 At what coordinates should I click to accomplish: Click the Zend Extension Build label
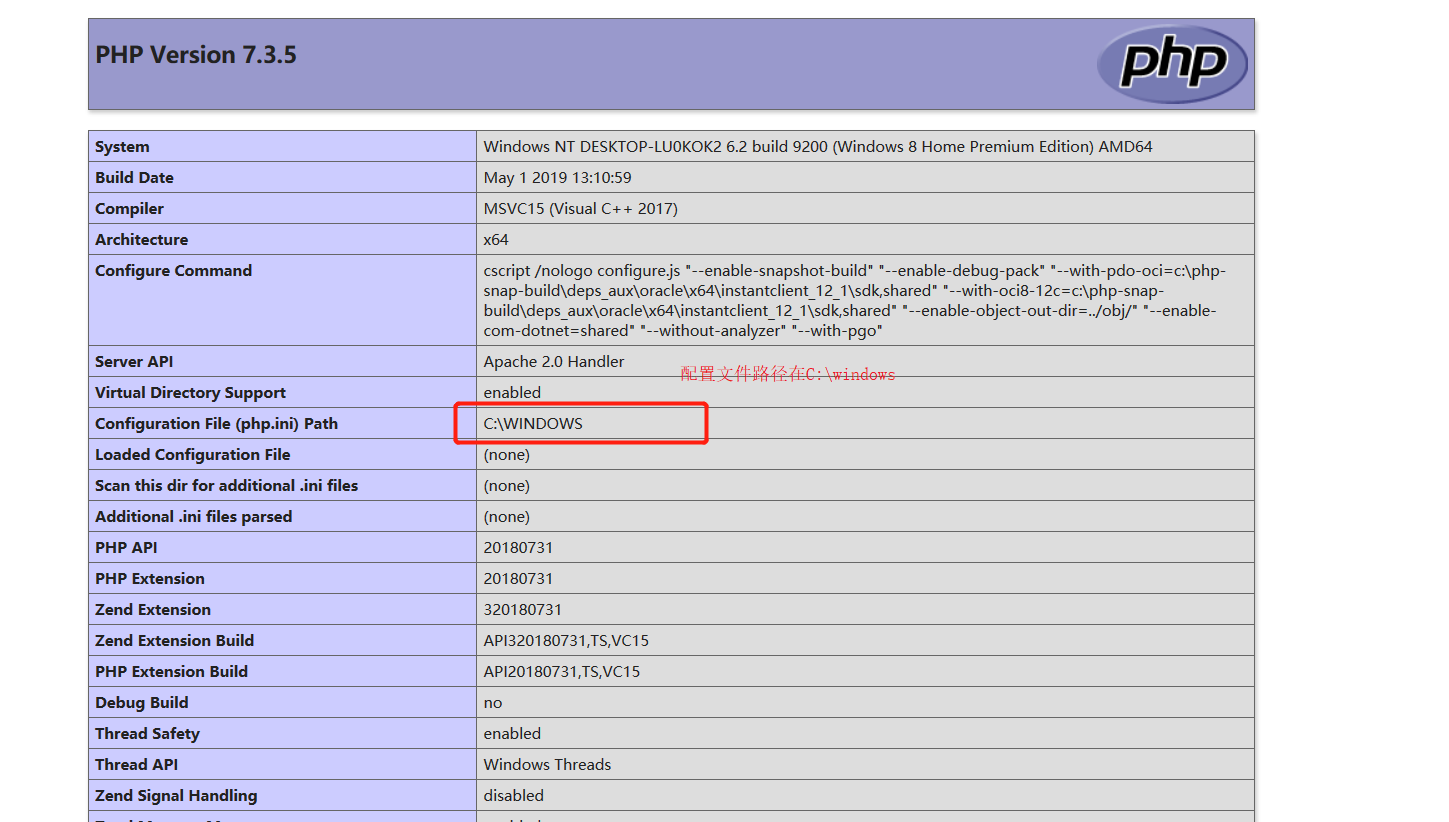[174, 641]
